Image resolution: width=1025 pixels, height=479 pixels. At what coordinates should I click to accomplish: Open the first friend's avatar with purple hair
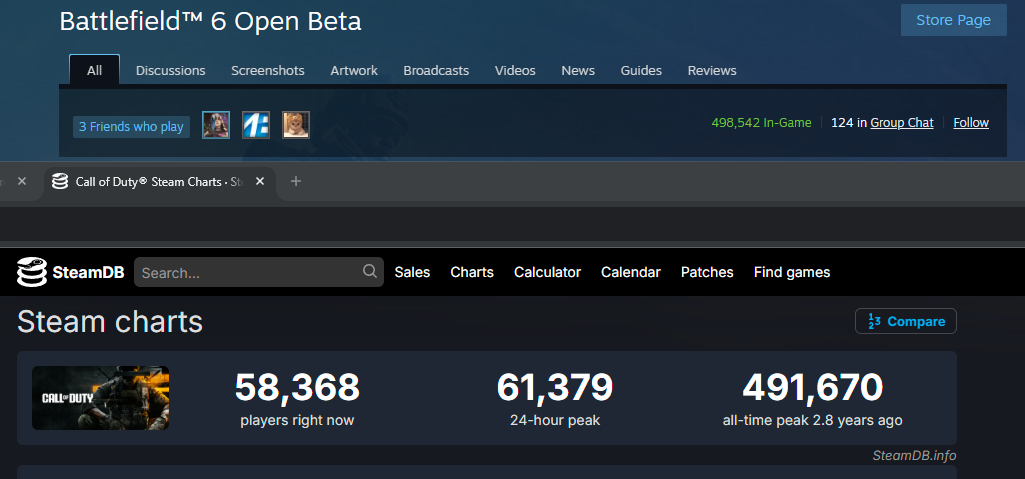(x=216, y=125)
